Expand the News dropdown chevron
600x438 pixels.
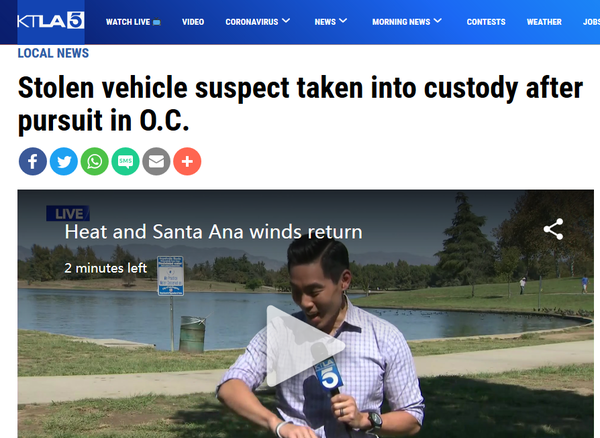pyautogui.click(x=343, y=21)
